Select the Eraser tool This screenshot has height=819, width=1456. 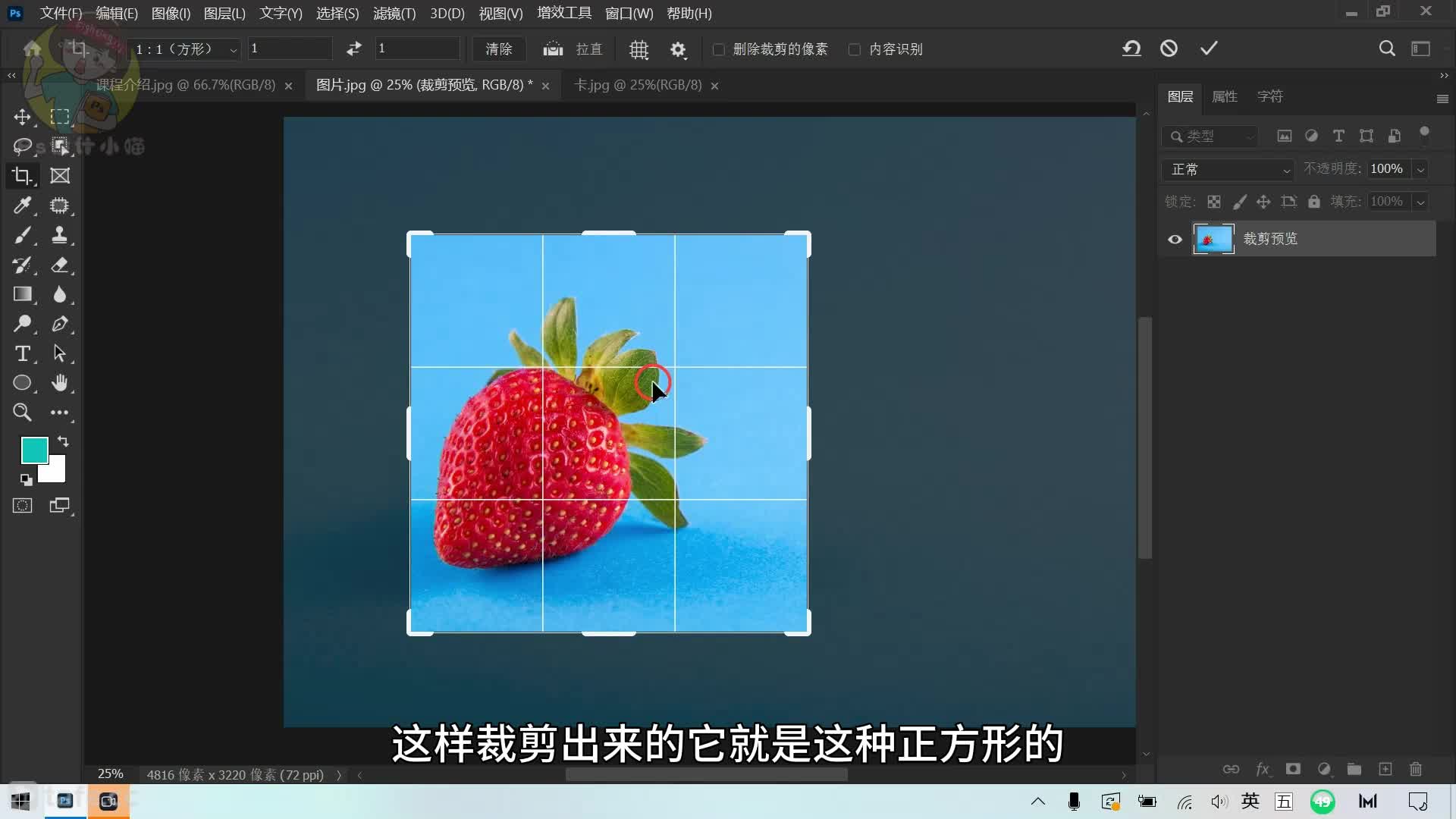59,265
